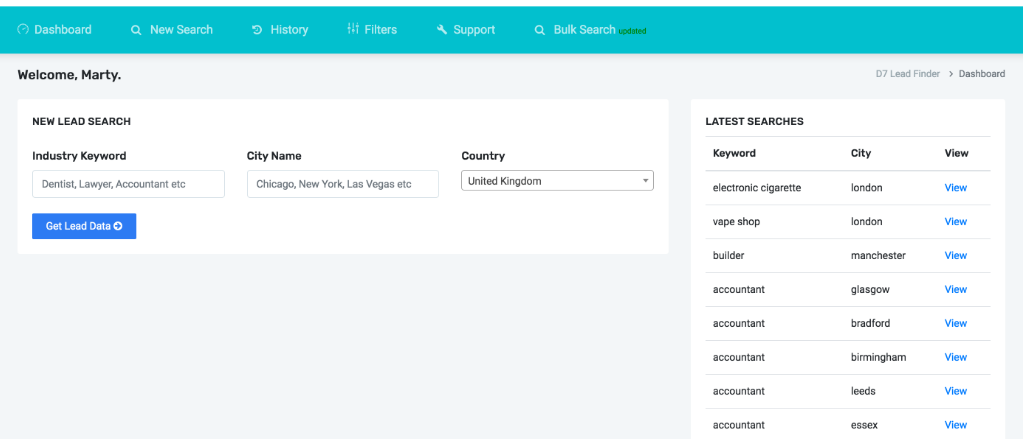
Task: View the accountant glasgow search
Action: [955, 290]
